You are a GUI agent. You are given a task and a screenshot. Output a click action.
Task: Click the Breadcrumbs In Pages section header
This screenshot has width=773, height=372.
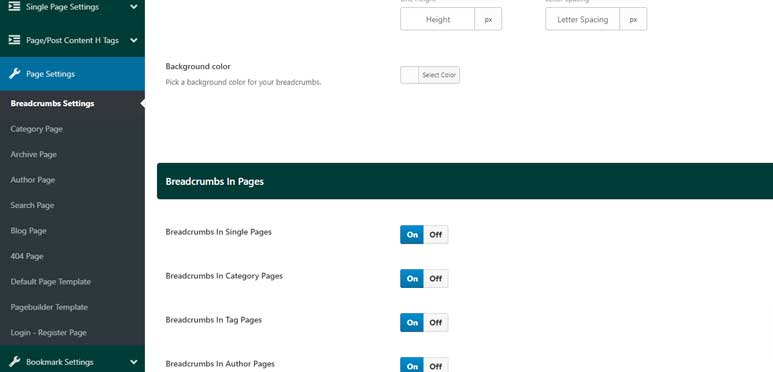[x=465, y=181]
